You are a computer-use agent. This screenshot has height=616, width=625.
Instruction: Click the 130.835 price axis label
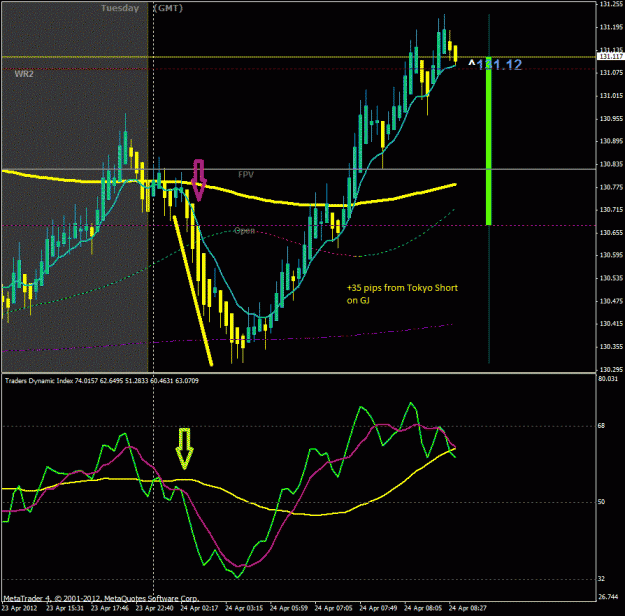pos(611,164)
